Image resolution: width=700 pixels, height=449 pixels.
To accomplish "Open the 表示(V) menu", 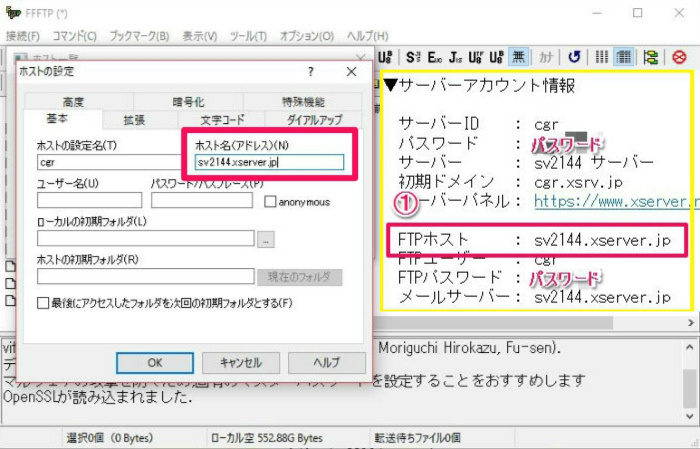I will [200, 36].
